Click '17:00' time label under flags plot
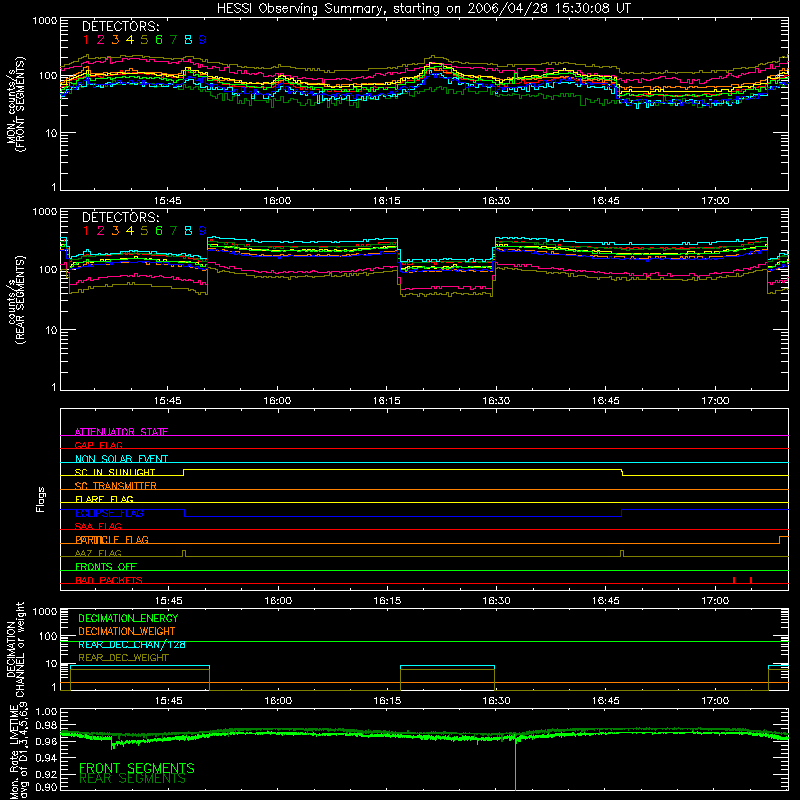Image resolution: width=800 pixels, height=800 pixels. pyautogui.click(x=715, y=601)
